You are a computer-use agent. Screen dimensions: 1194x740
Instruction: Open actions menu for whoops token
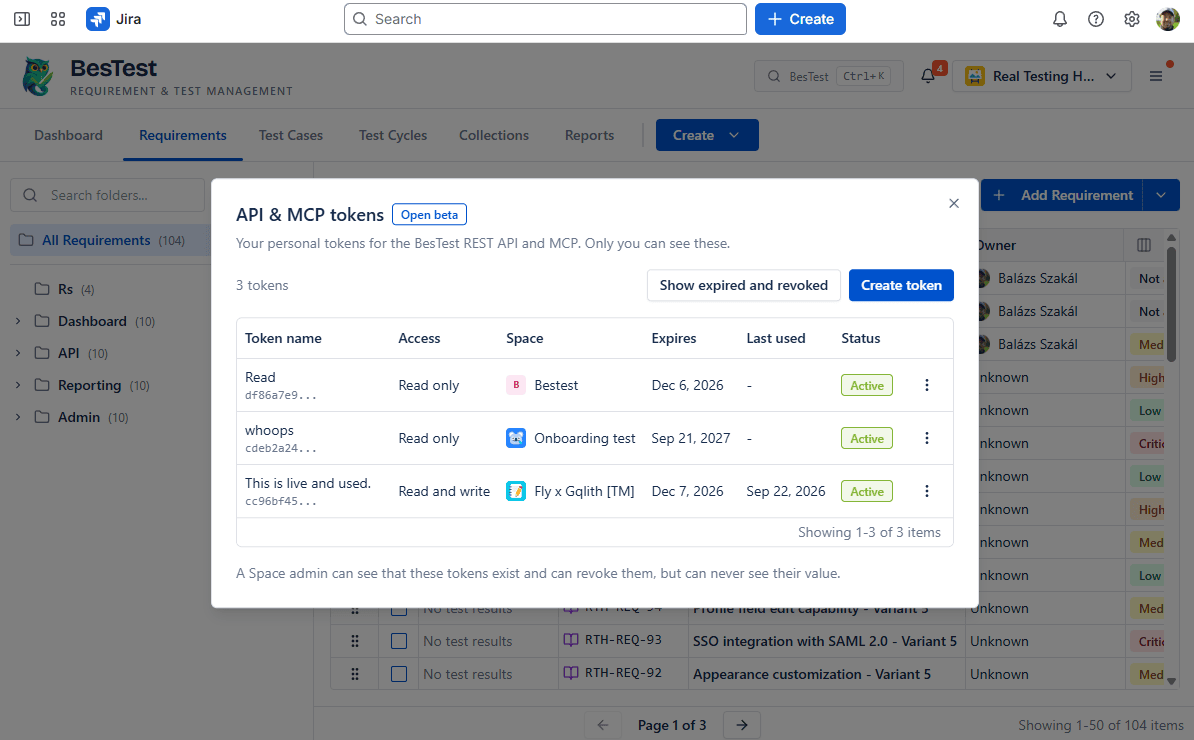(x=927, y=439)
